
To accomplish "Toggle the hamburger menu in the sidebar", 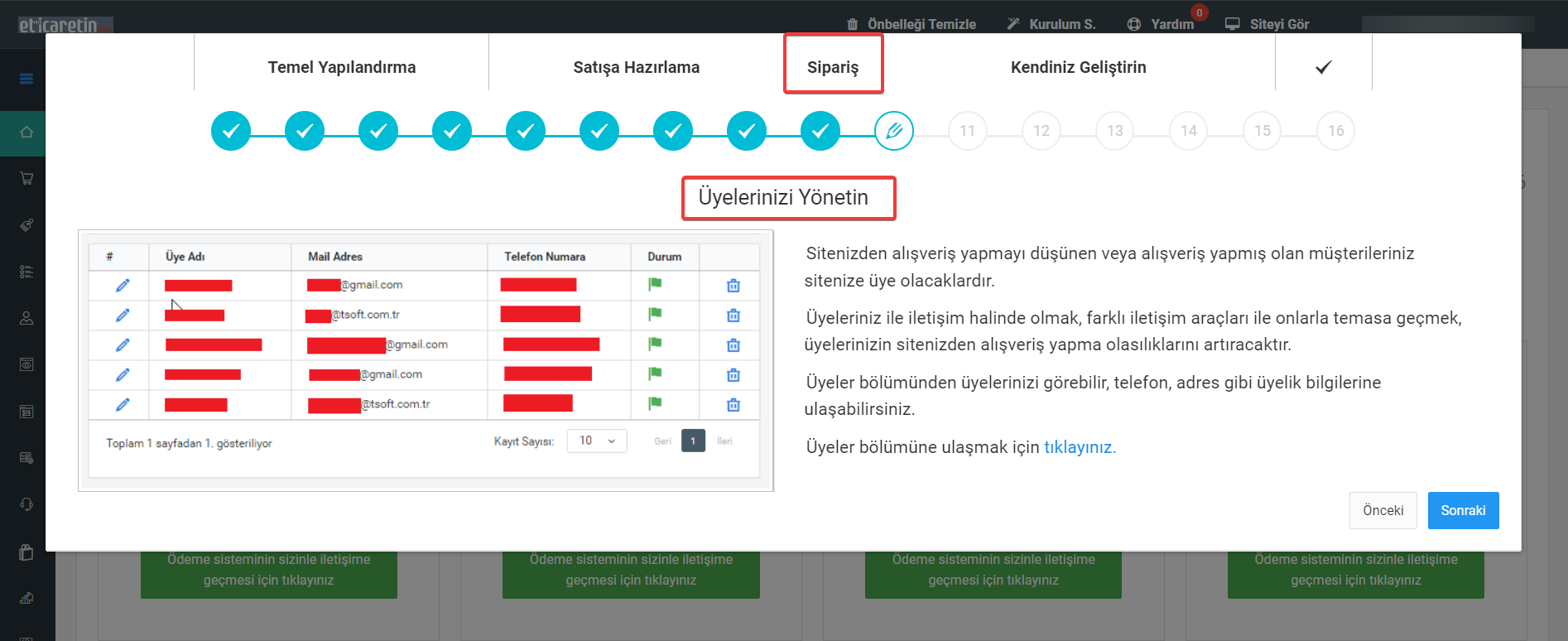I will [x=26, y=79].
